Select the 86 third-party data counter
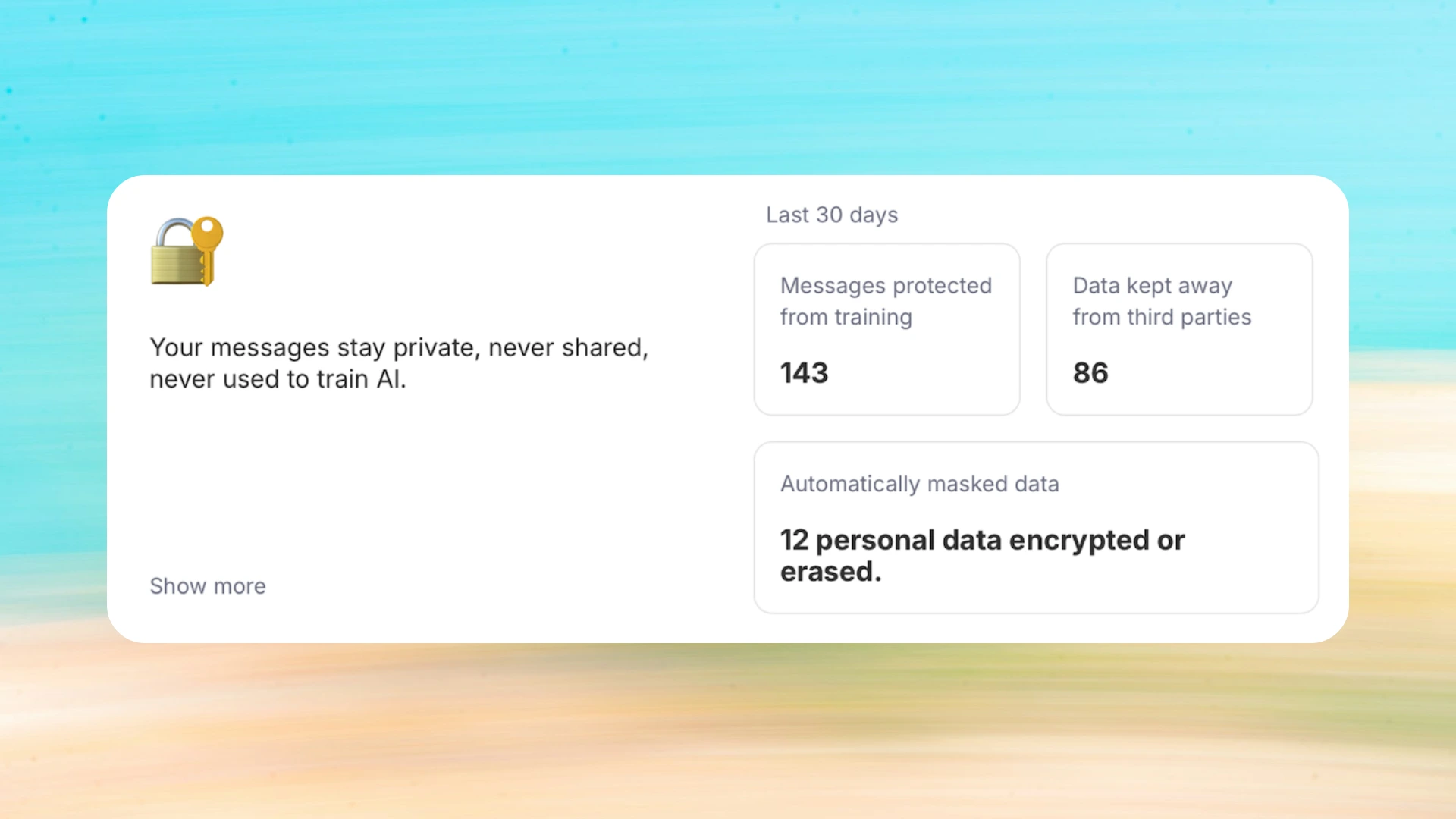Screen dimensions: 1456x819 (x=1090, y=372)
